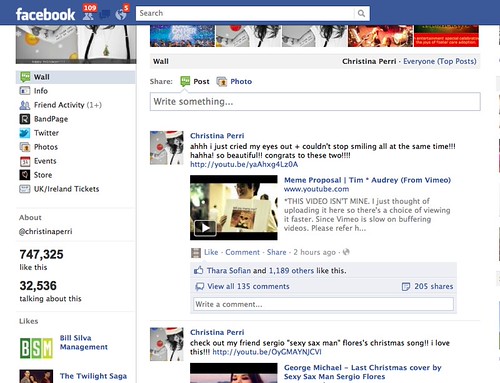Click the shares icon beside 205 shares
This screenshot has height=383, width=500.
[406, 286]
